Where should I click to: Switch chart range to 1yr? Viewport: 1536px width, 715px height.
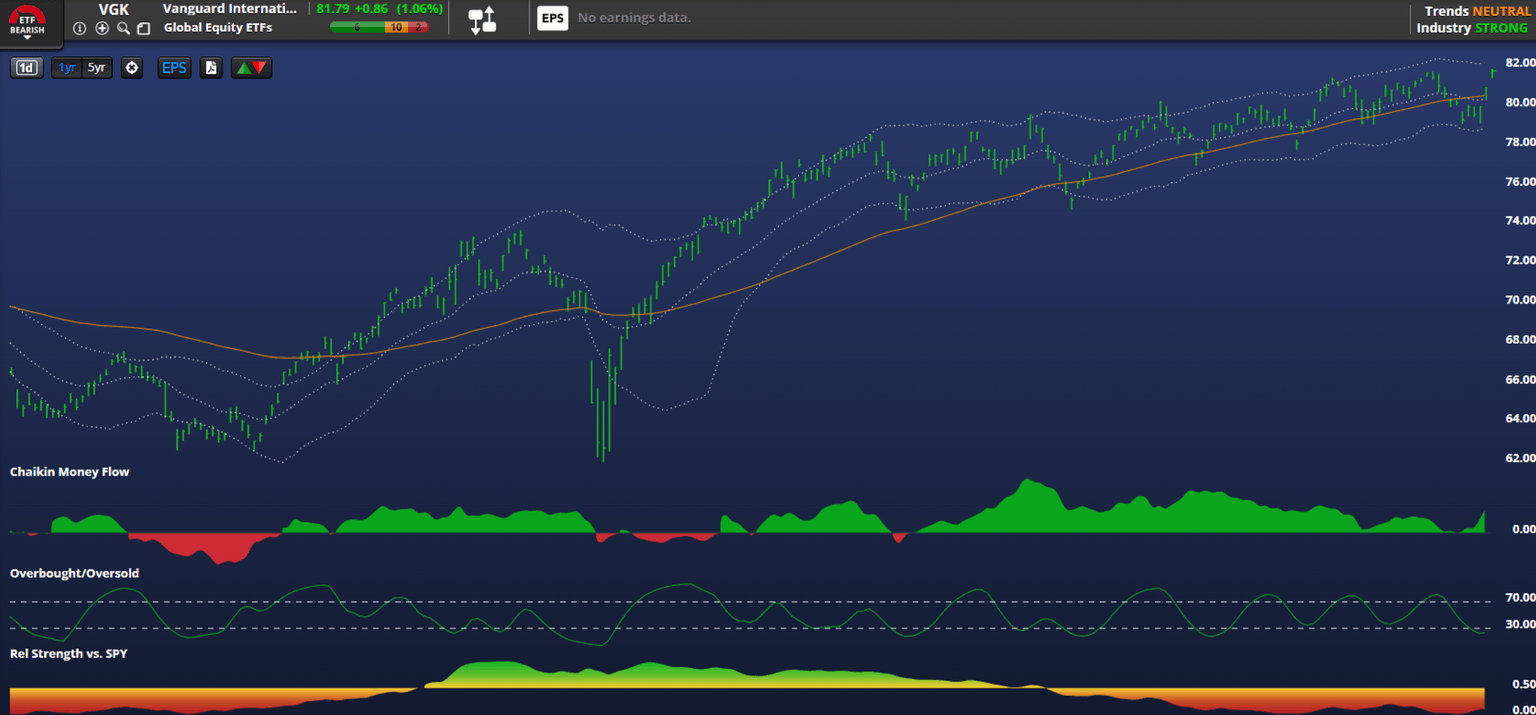tap(67, 68)
